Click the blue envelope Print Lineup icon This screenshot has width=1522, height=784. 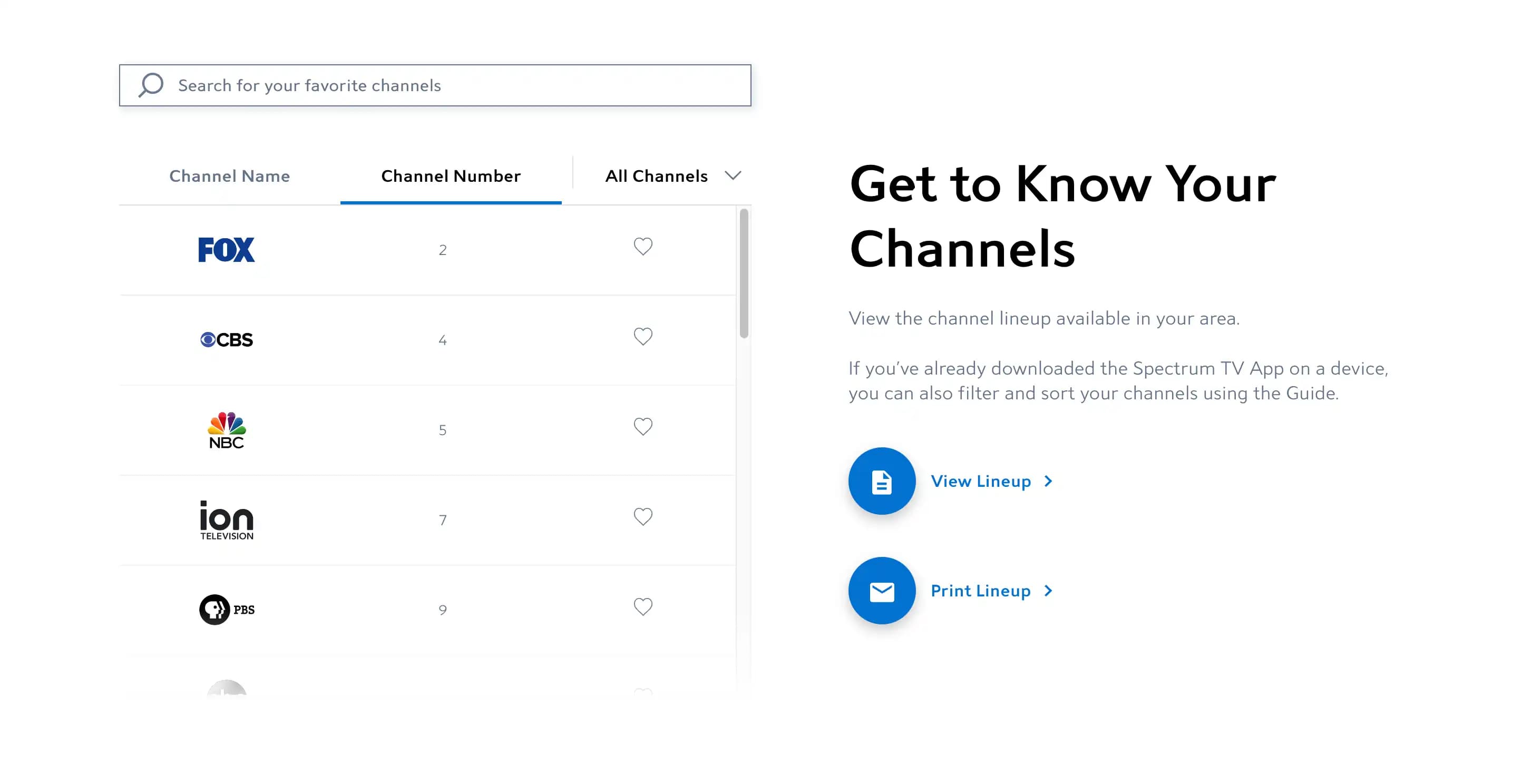pos(882,591)
